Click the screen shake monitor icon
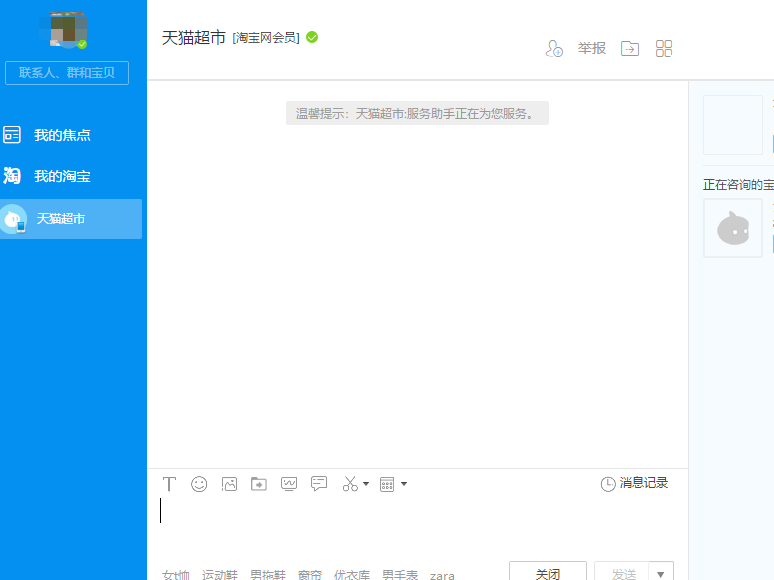 [289, 484]
